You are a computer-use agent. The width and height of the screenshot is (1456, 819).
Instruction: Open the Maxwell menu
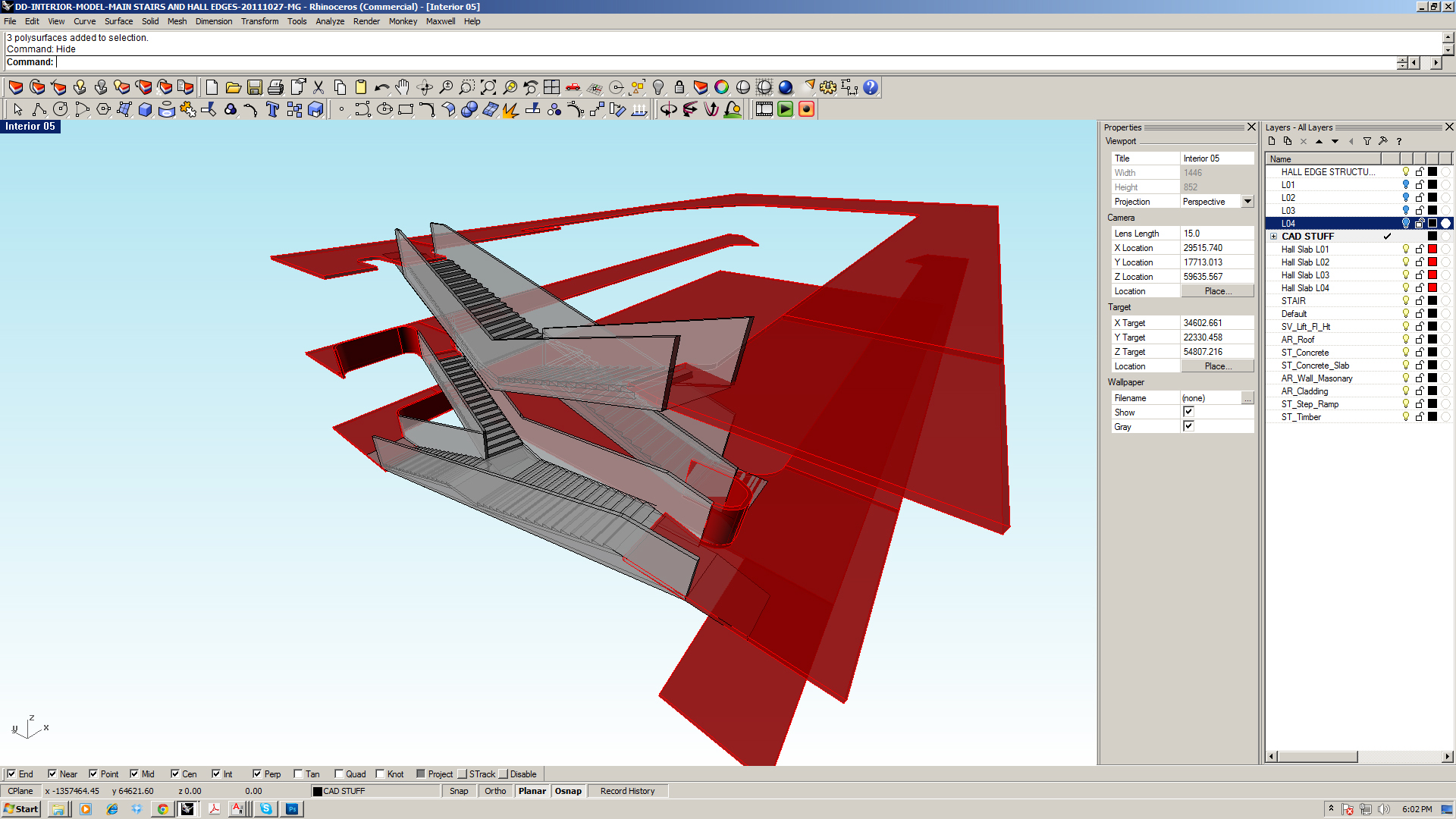(x=441, y=21)
